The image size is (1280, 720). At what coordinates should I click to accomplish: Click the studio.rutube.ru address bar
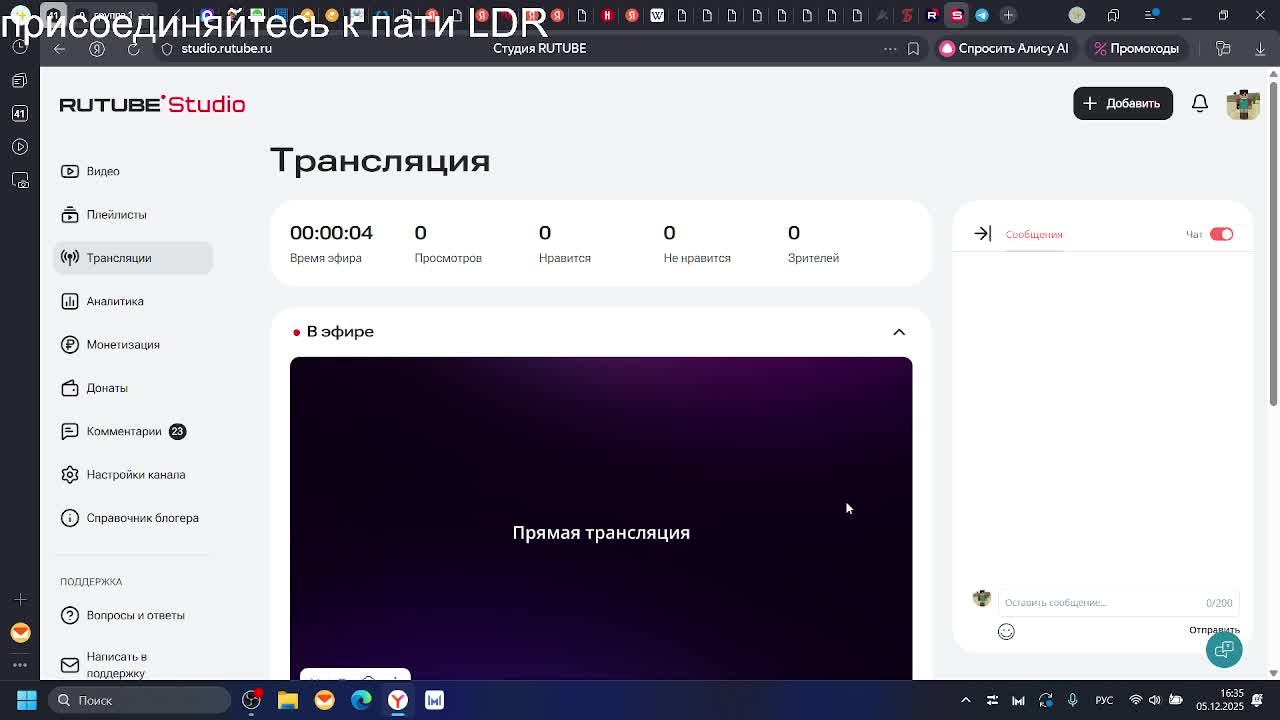226,48
